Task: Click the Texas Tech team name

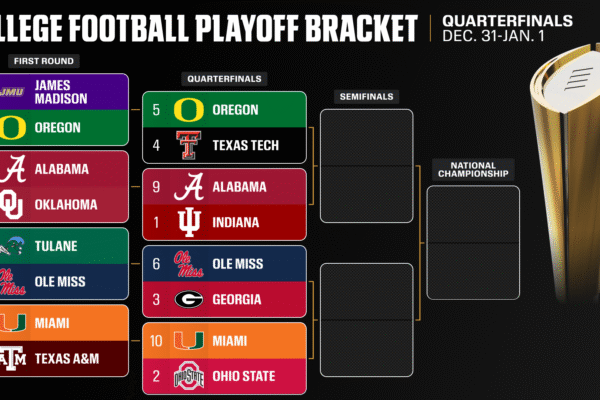Action: (x=244, y=146)
